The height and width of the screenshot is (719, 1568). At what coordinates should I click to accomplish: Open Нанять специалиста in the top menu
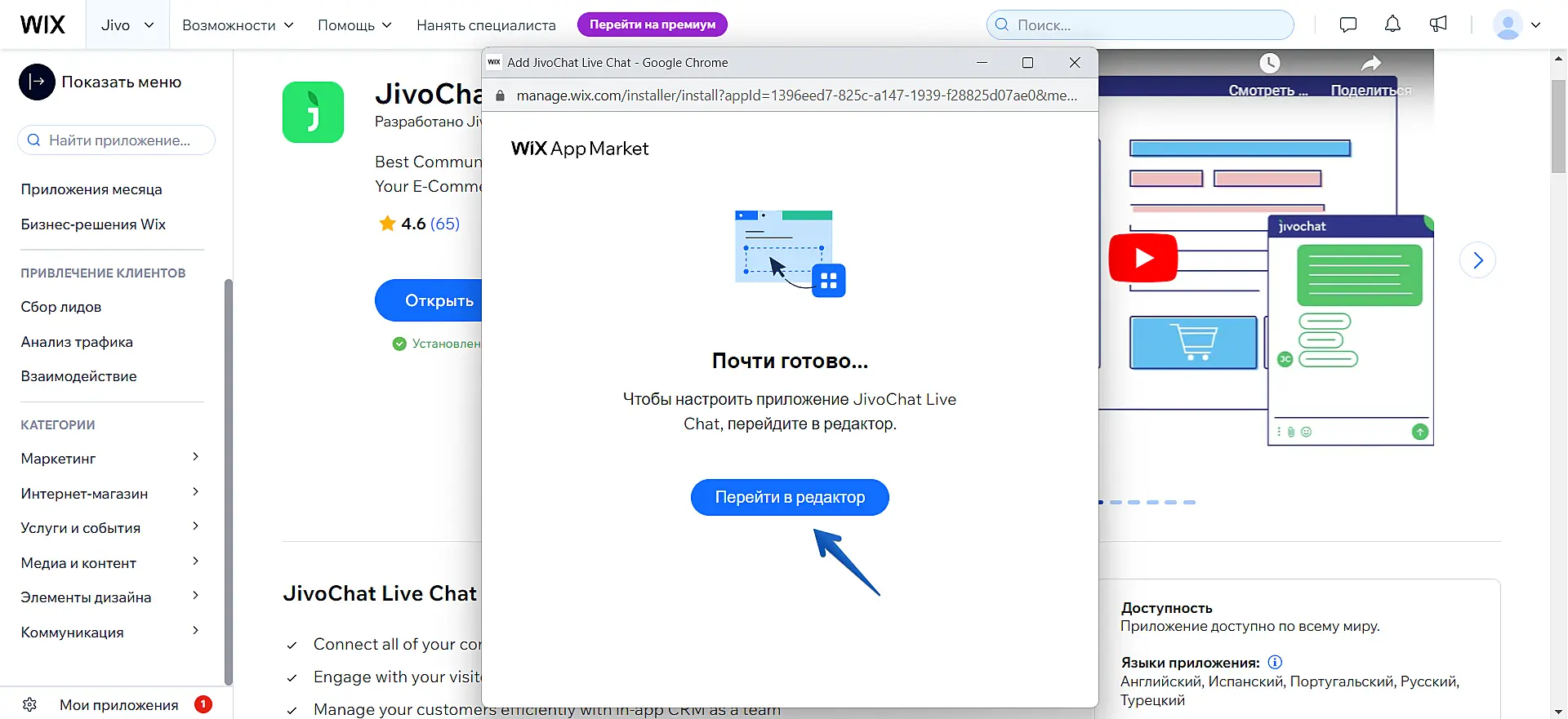tap(486, 25)
